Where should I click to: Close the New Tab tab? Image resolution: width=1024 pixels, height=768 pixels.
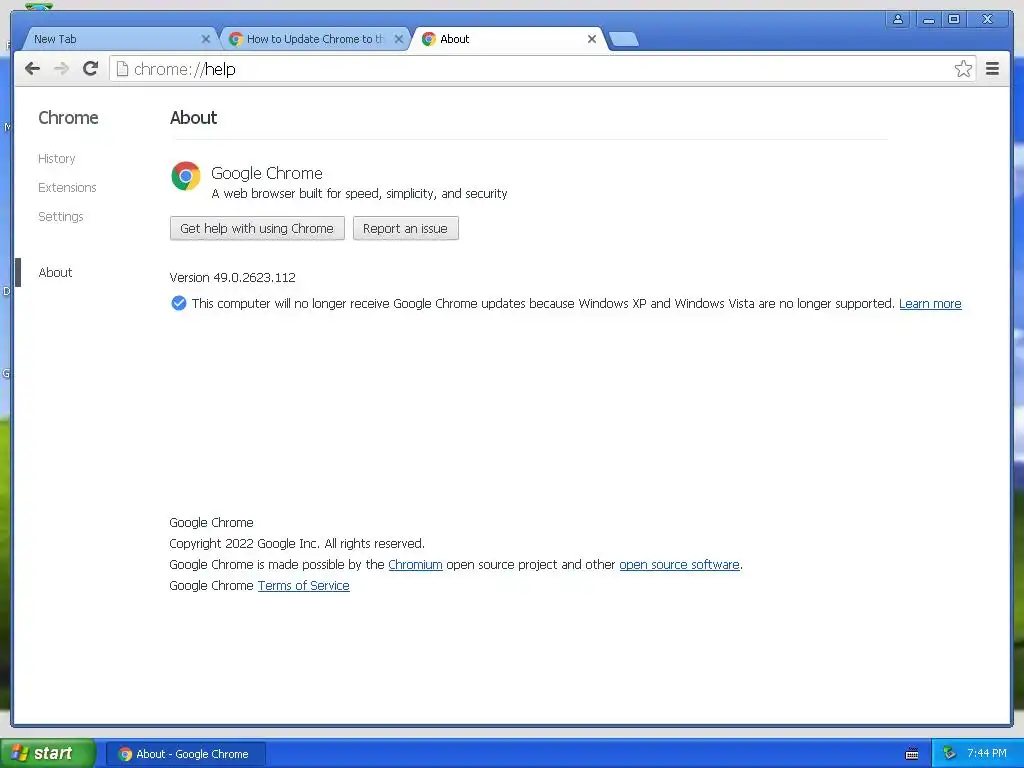point(206,39)
